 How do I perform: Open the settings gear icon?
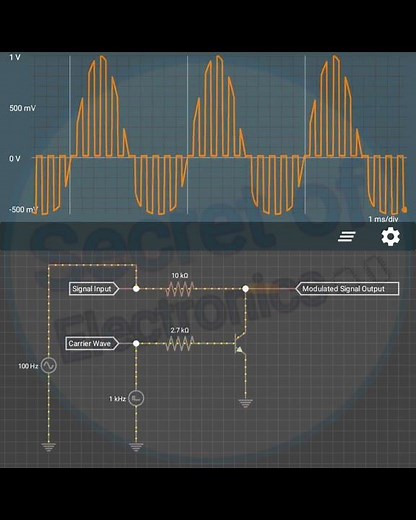[x=390, y=237]
